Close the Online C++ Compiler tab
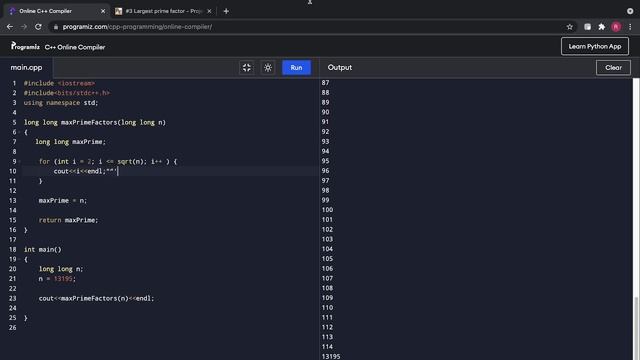The image size is (640, 360). coord(103,11)
